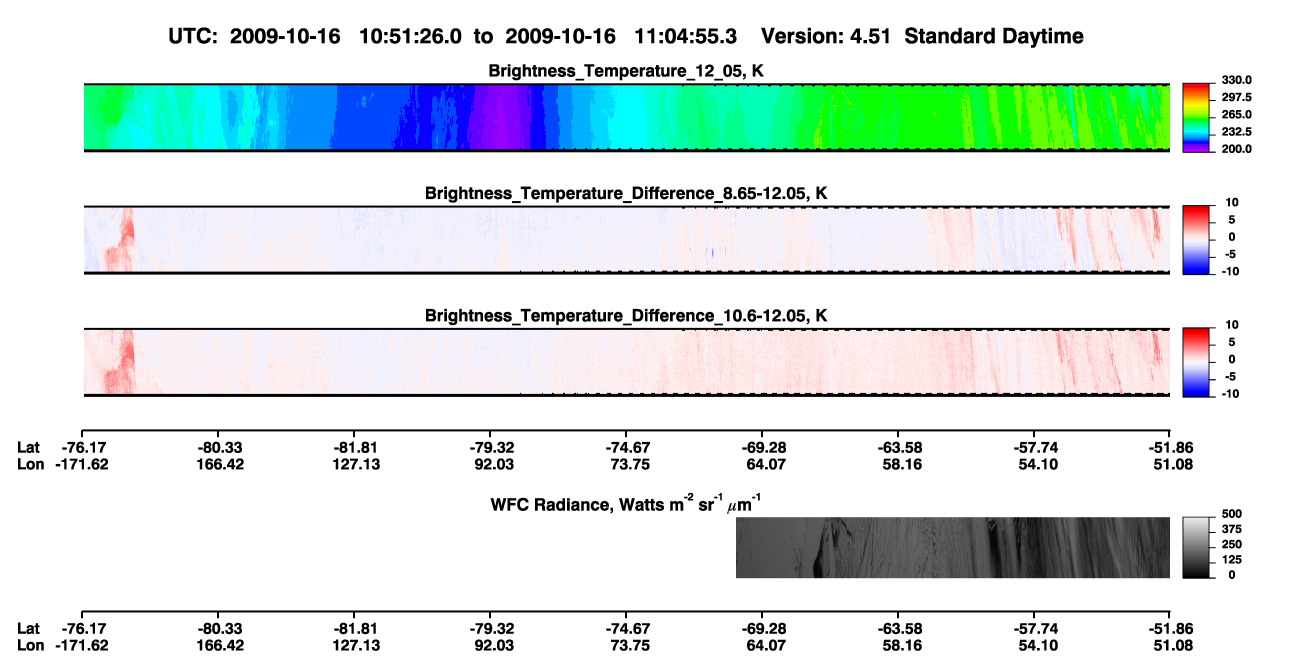Click the Brightness_Temperature_Difference_10.6-12.05 panel title
Viewport: 1300px width, 667px height.
pyautogui.click(x=627, y=316)
